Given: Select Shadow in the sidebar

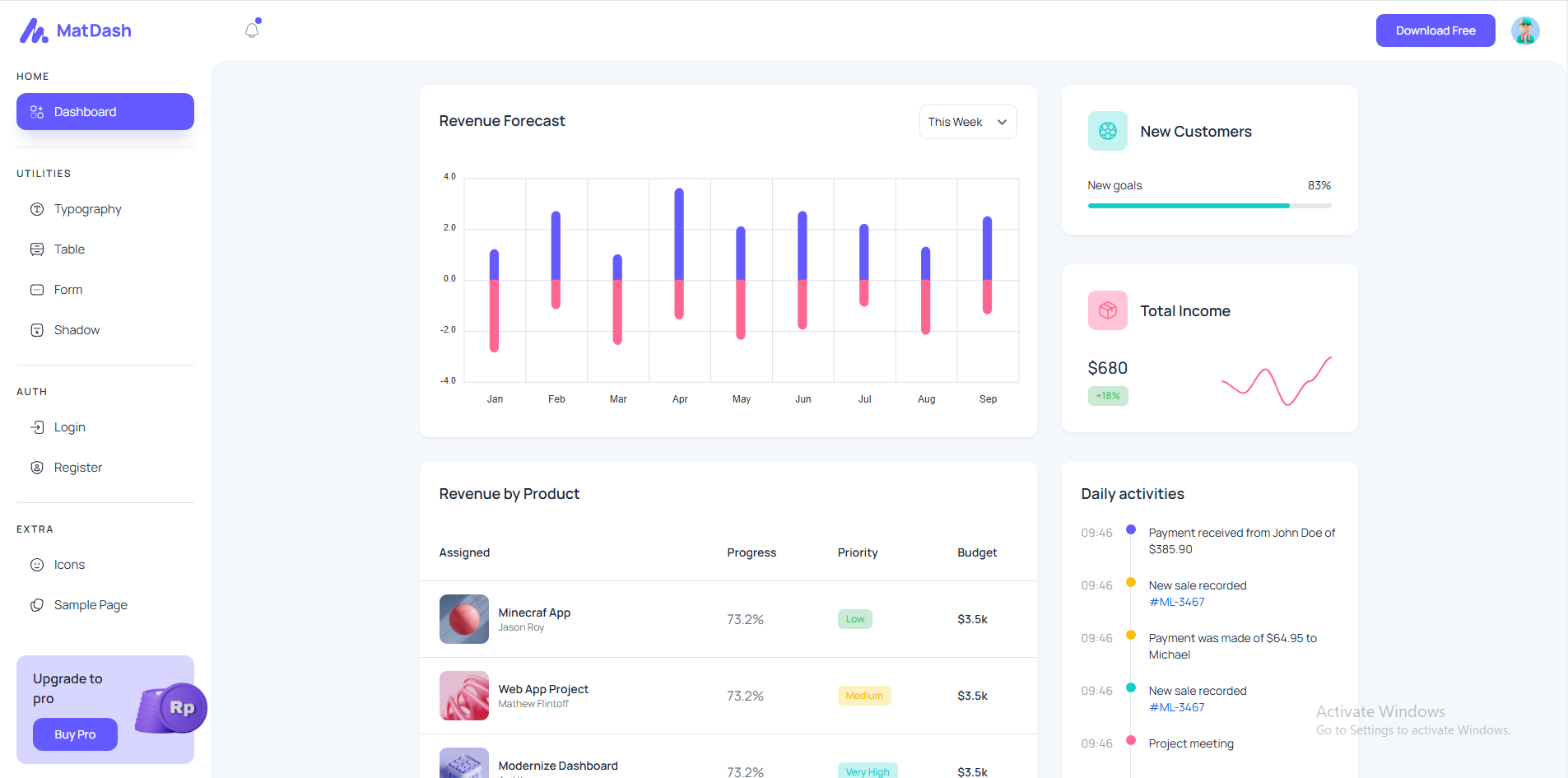Looking at the screenshot, I should tap(77, 329).
